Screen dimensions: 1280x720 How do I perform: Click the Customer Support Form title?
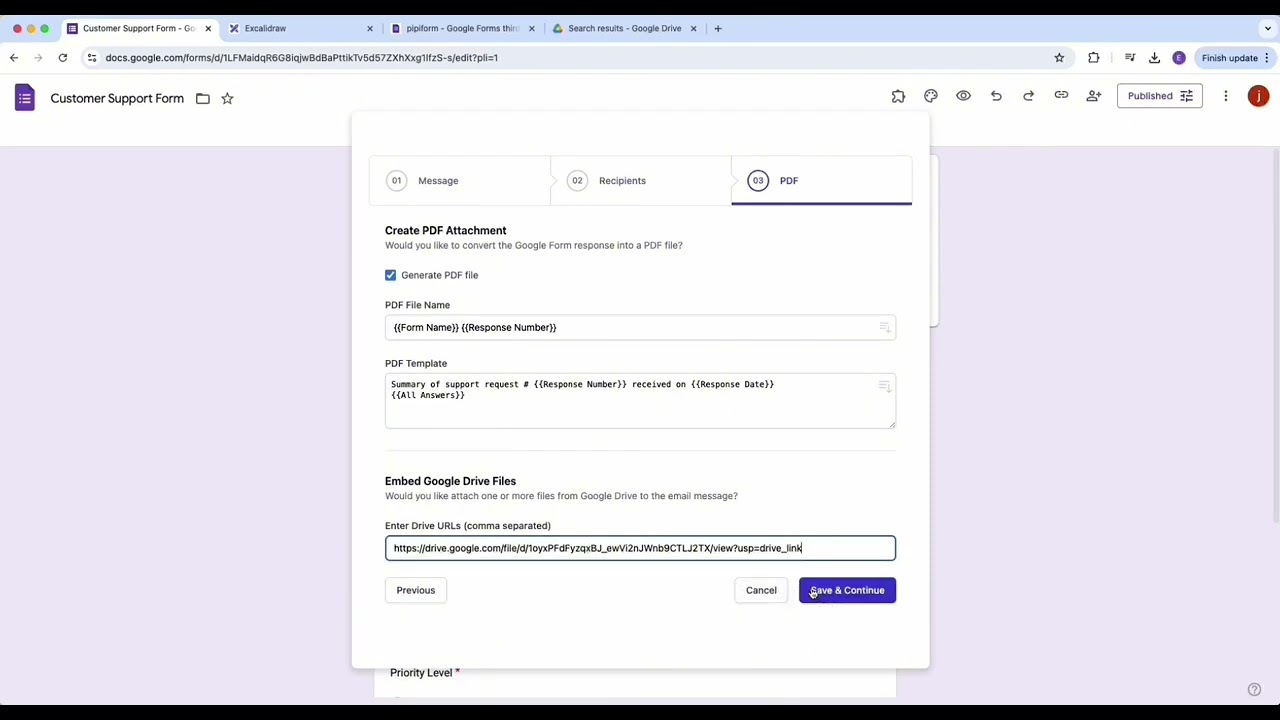click(117, 98)
